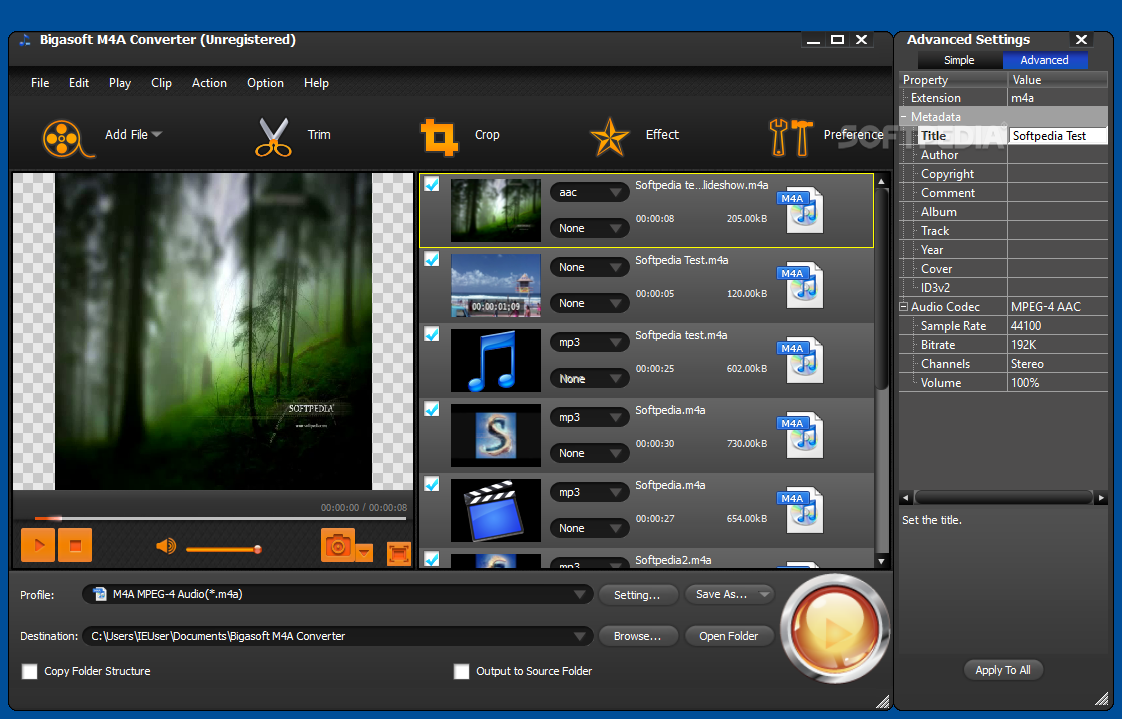Take a snapshot with camera icon

click(338, 545)
